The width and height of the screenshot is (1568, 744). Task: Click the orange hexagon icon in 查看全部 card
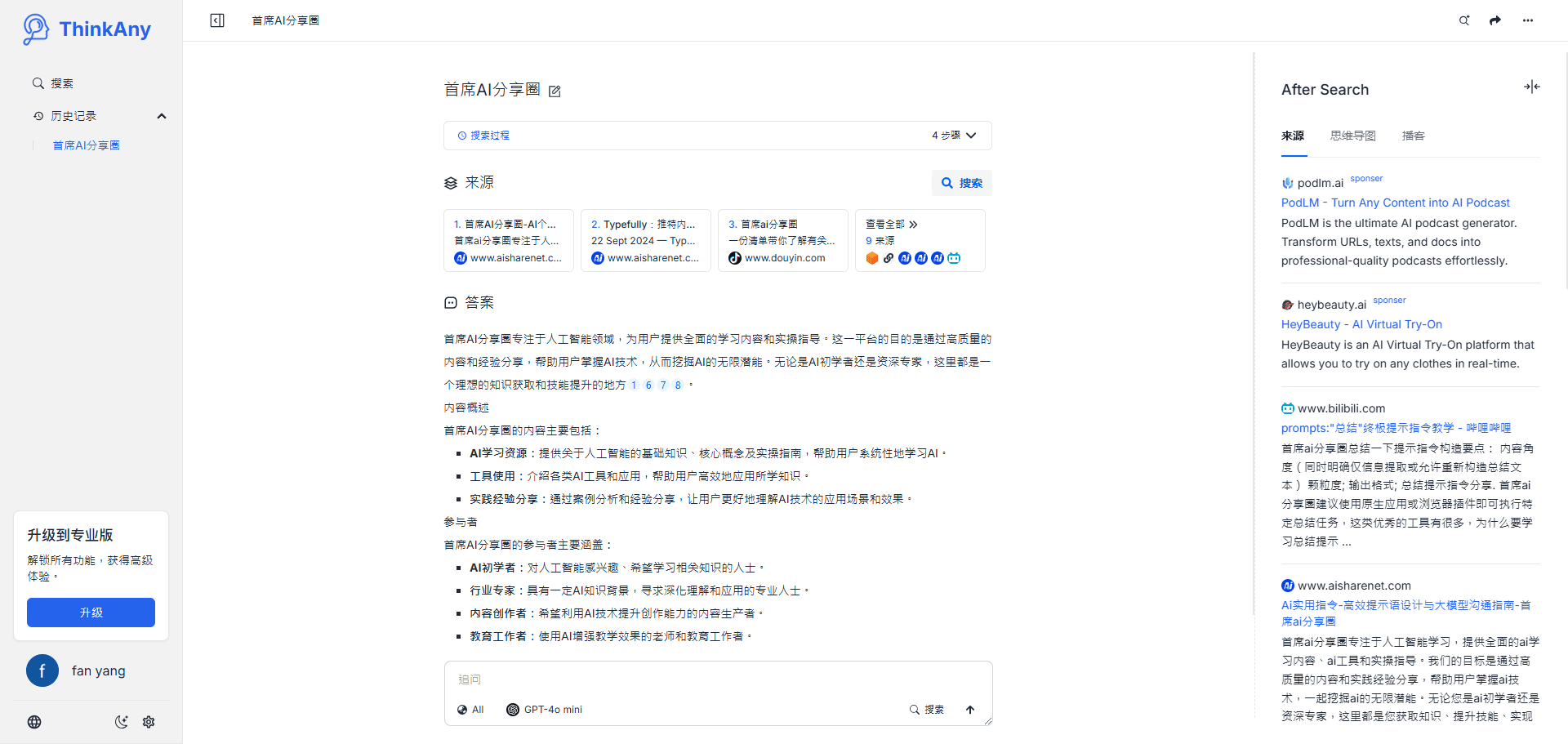pos(872,258)
